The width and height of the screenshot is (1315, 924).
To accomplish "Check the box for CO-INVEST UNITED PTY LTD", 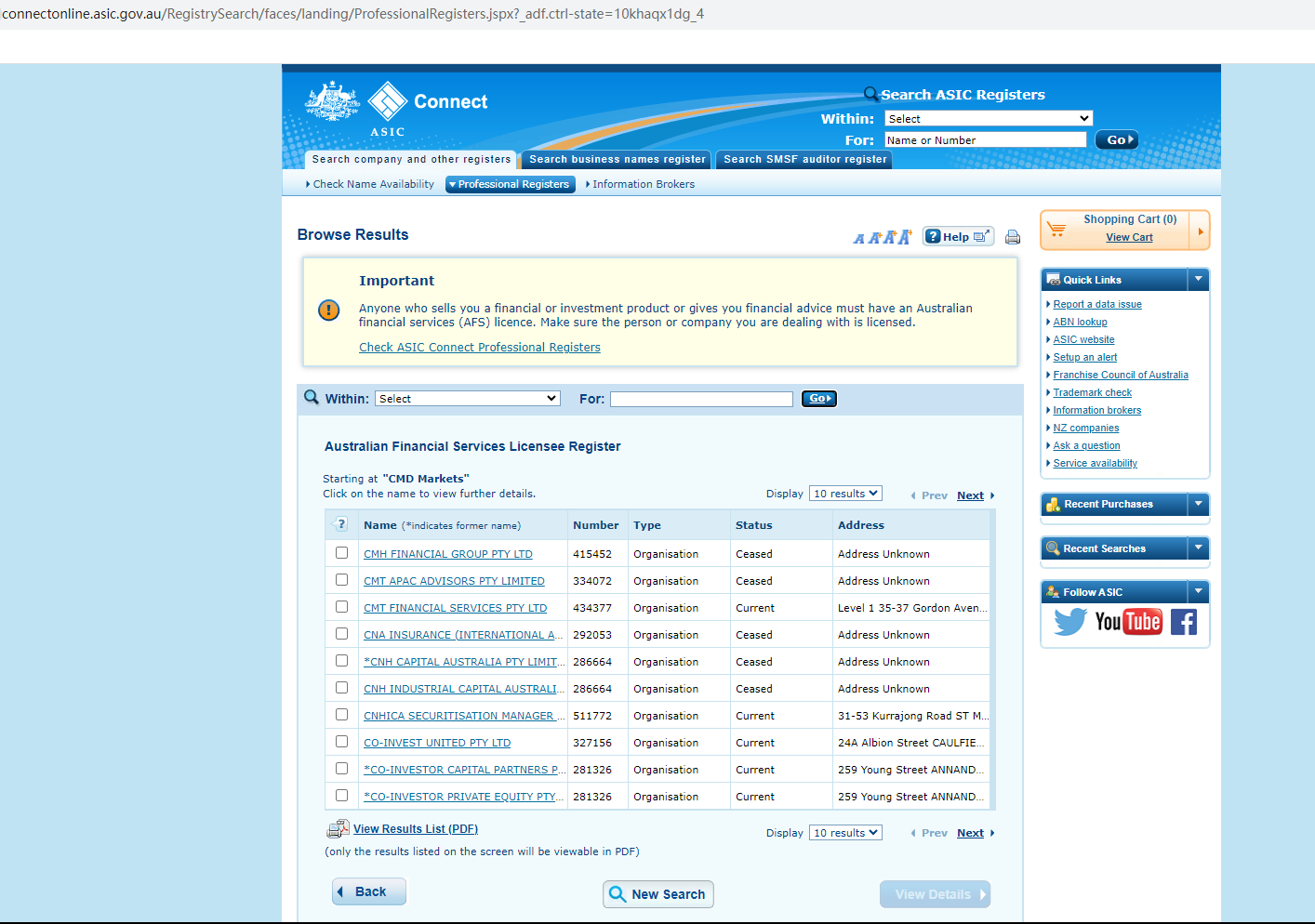I will click(341, 742).
